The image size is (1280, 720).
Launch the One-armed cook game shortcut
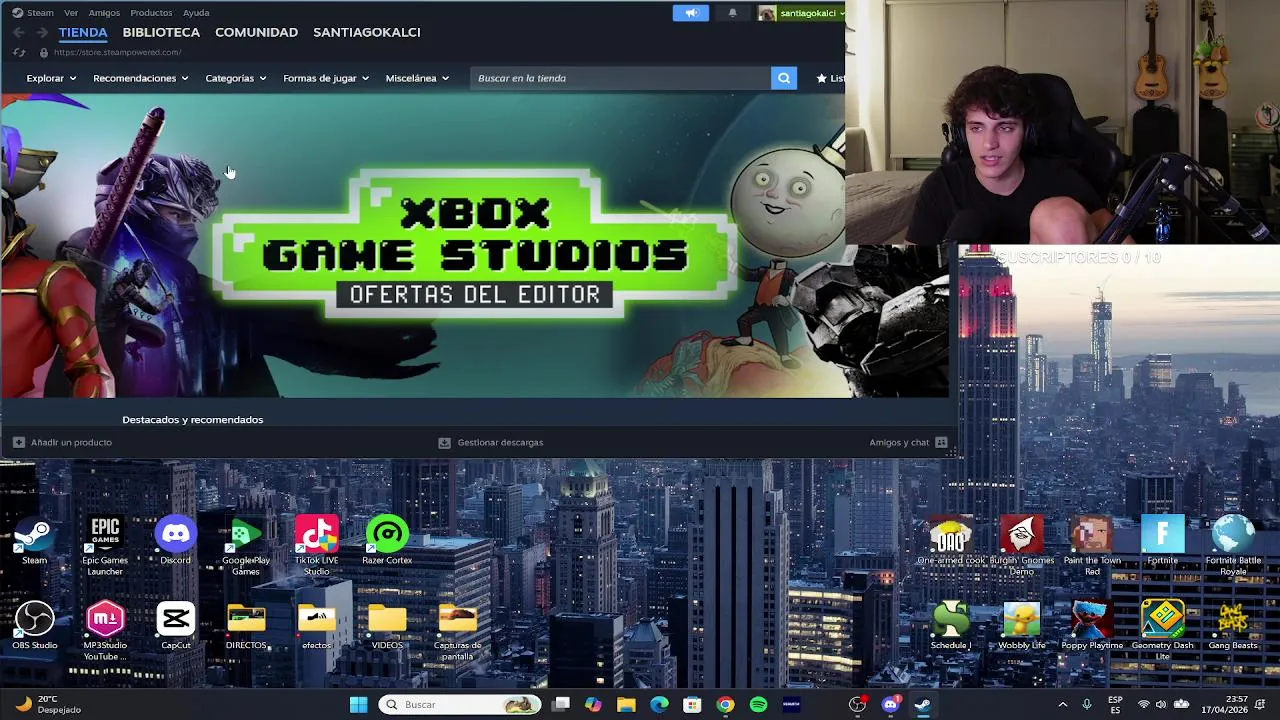point(951,541)
